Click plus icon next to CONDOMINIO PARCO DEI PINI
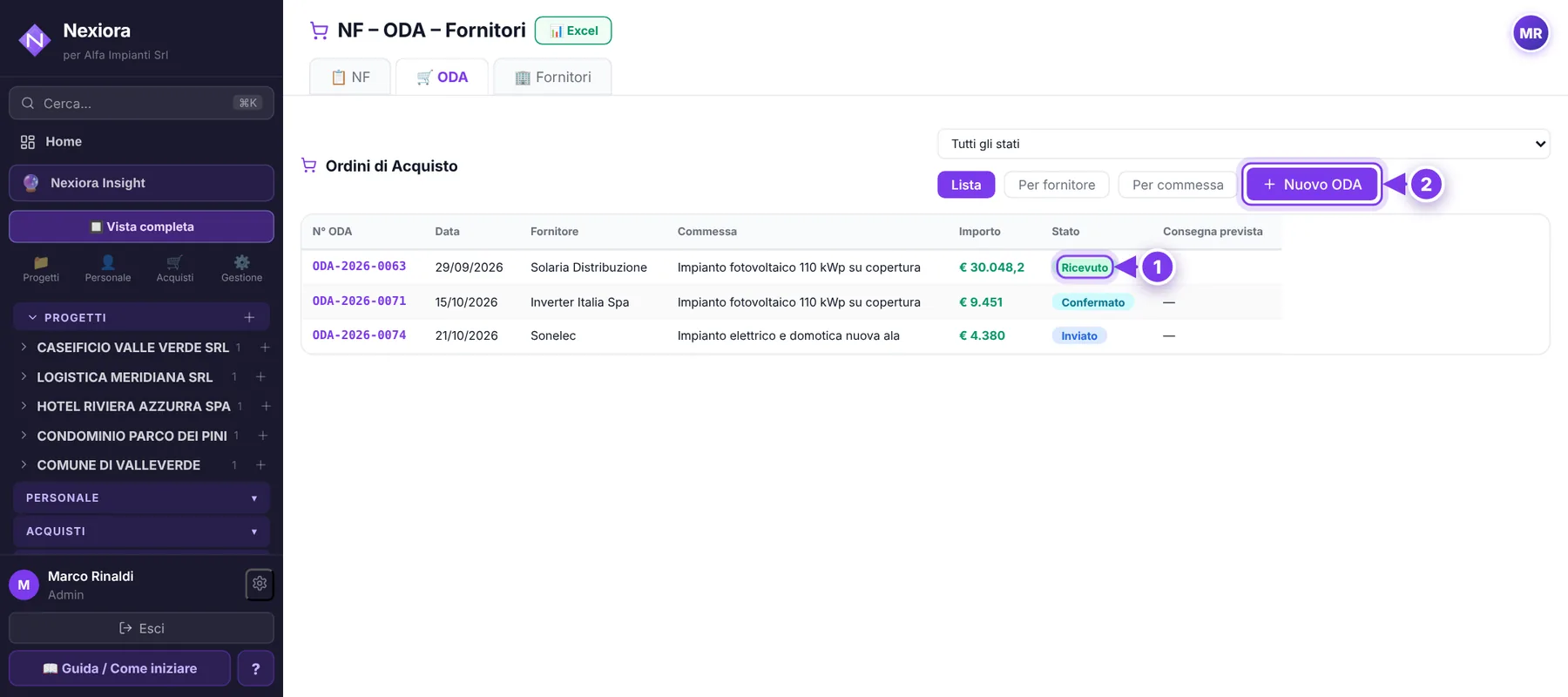 click(263, 436)
